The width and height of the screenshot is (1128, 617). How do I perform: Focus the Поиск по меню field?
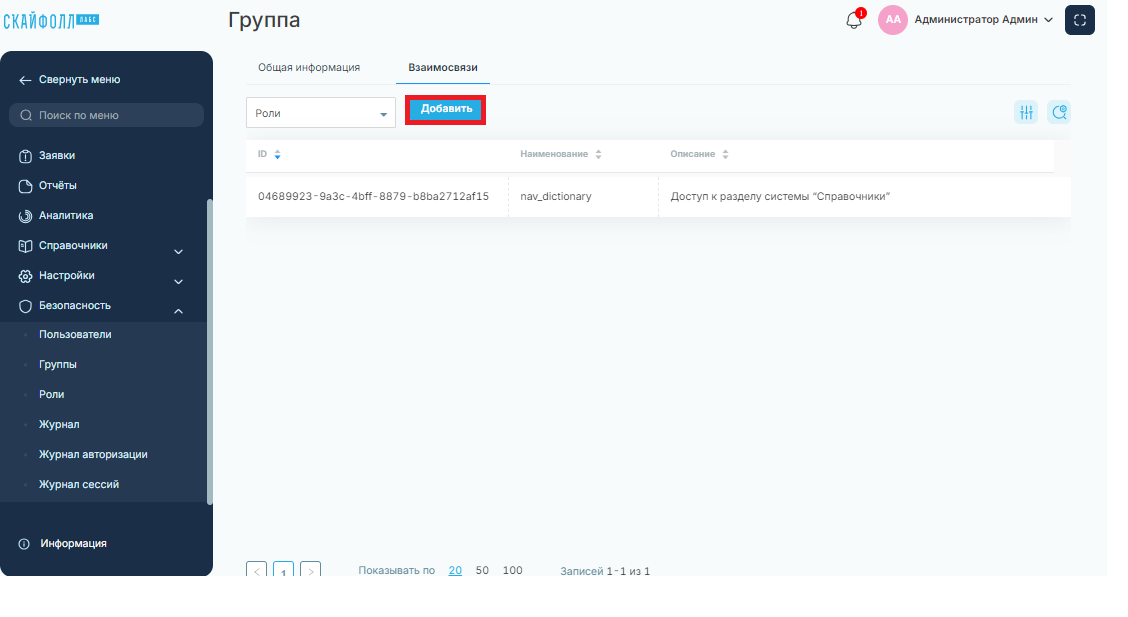coord(106,115)
